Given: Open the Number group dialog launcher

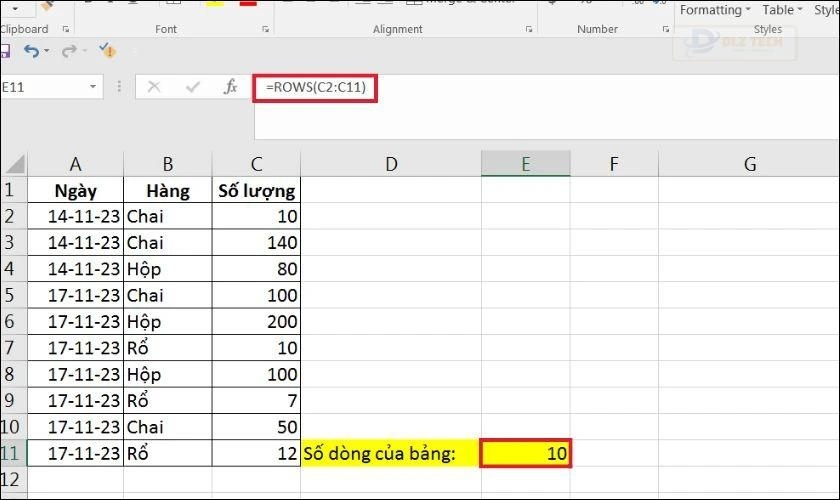Looking at the screenshot, I should (x=666, y=29).
